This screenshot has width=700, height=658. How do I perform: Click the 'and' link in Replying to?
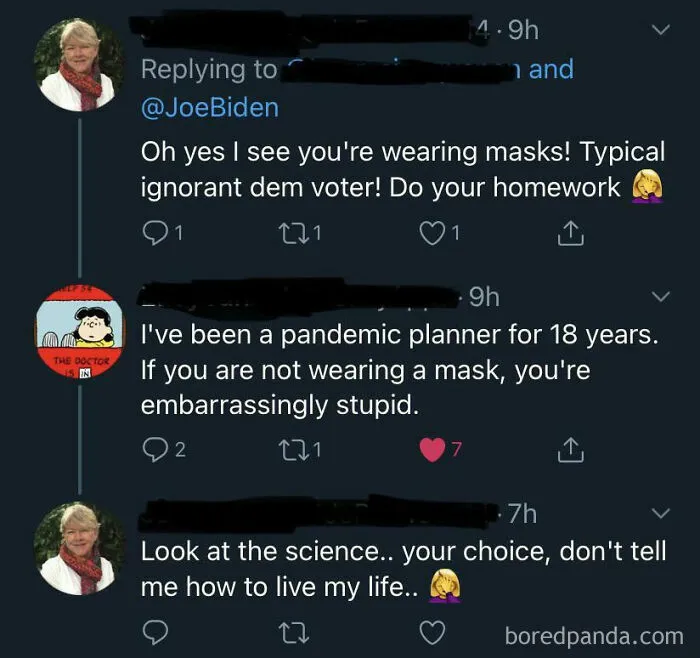click(x=551, y=69)
